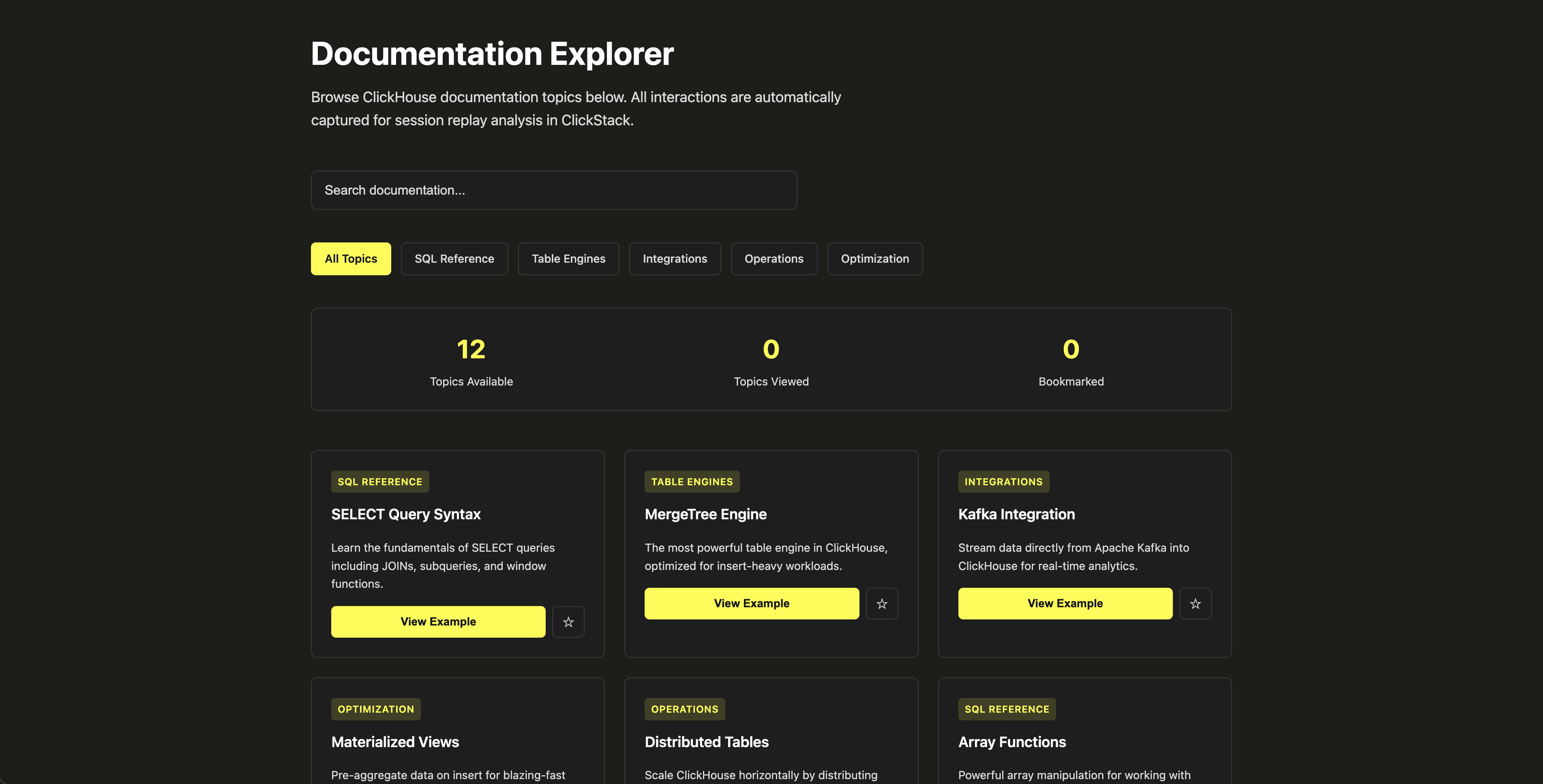
Task: Click the TABLE ENGINES badge on MergeTree Engine card
Action: pyautogui.click(x=691, y=481)
